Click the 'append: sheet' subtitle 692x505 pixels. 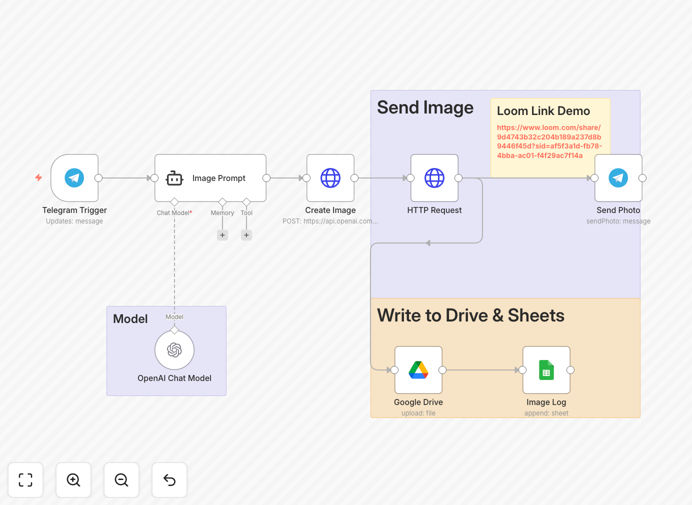click(546, 413)
